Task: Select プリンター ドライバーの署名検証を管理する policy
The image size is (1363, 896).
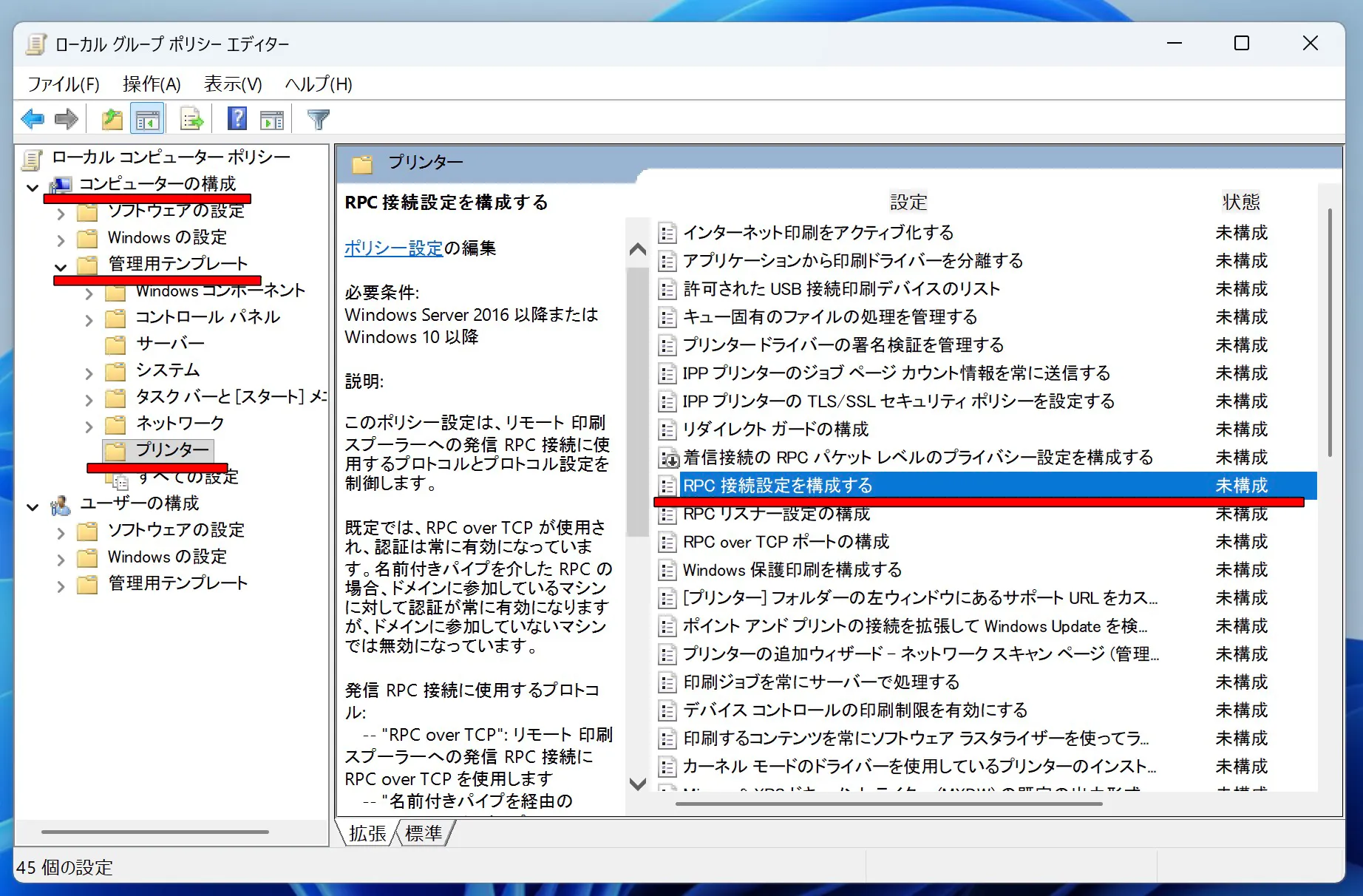Action: tap(843, 345)
